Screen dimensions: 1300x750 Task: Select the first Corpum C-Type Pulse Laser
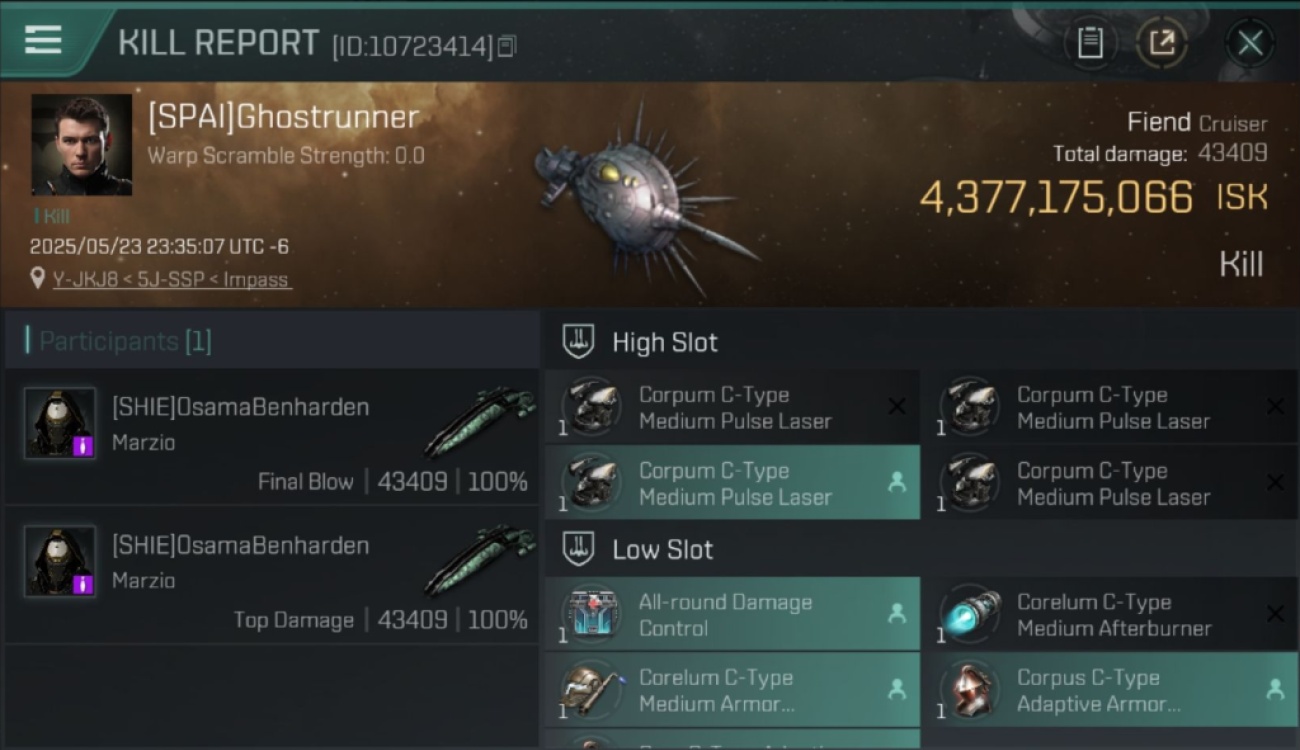point(732,407)
